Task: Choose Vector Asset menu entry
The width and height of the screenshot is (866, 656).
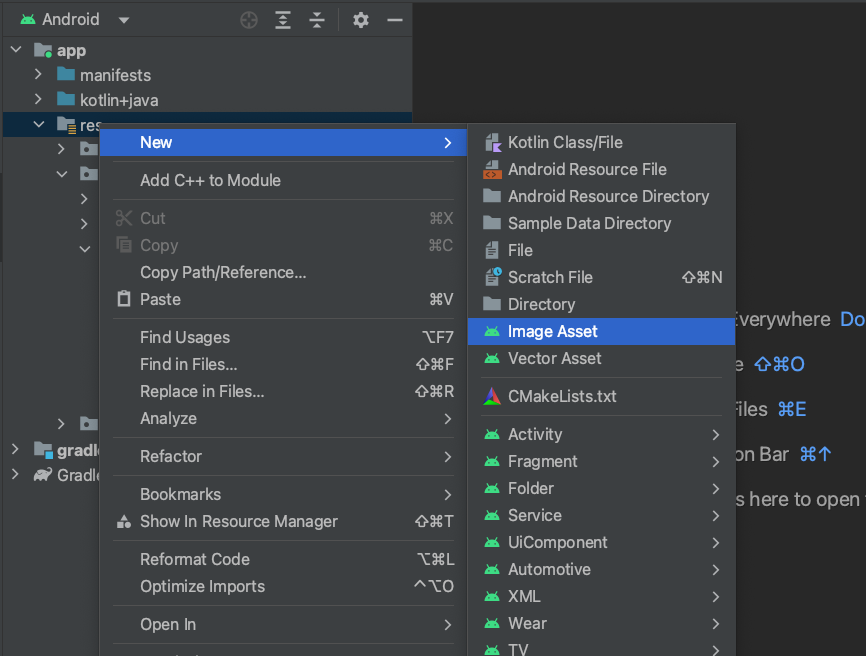Action: (x=554, y=359)
